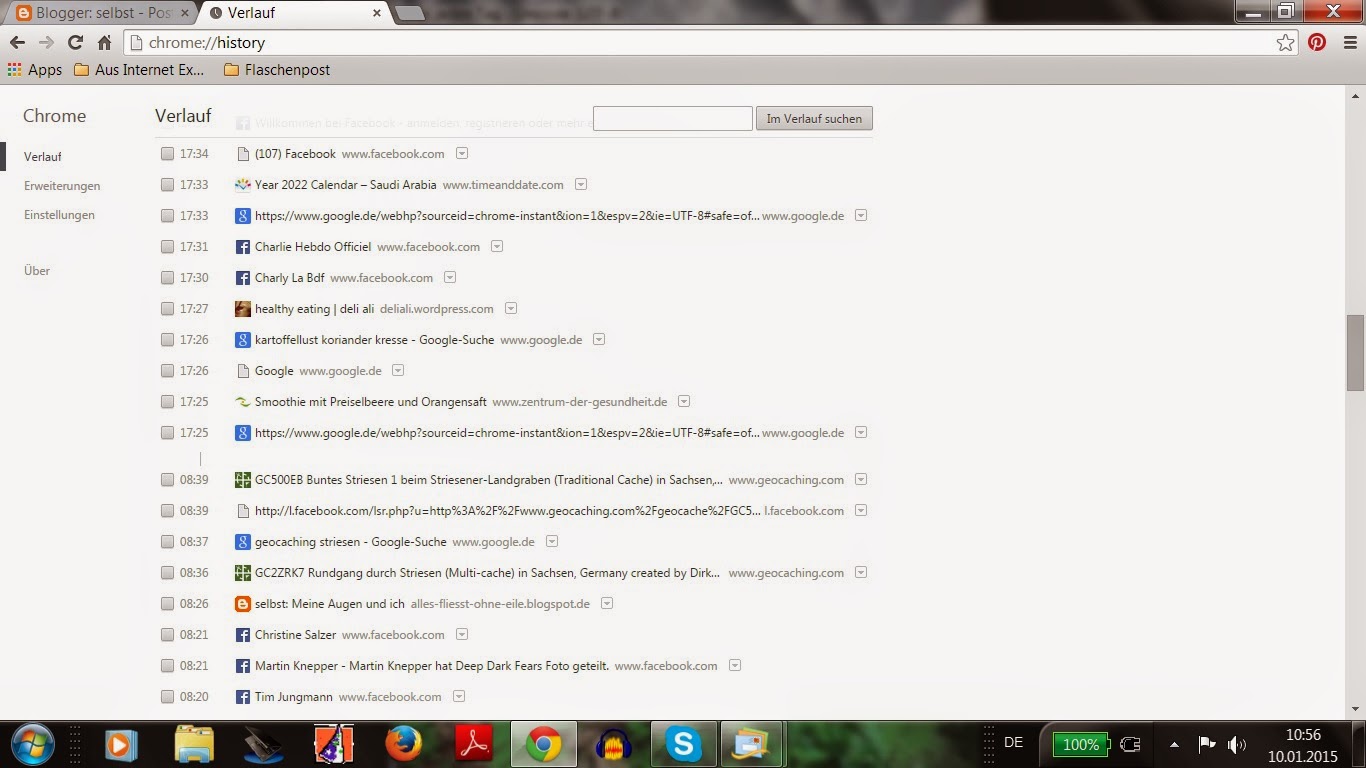Viewport: 1366px width, 768px height.
Task: Open the GC2ZRK7 Rundgang durch Striesen link
Action: pyautogui.click(x=487, y=573)
